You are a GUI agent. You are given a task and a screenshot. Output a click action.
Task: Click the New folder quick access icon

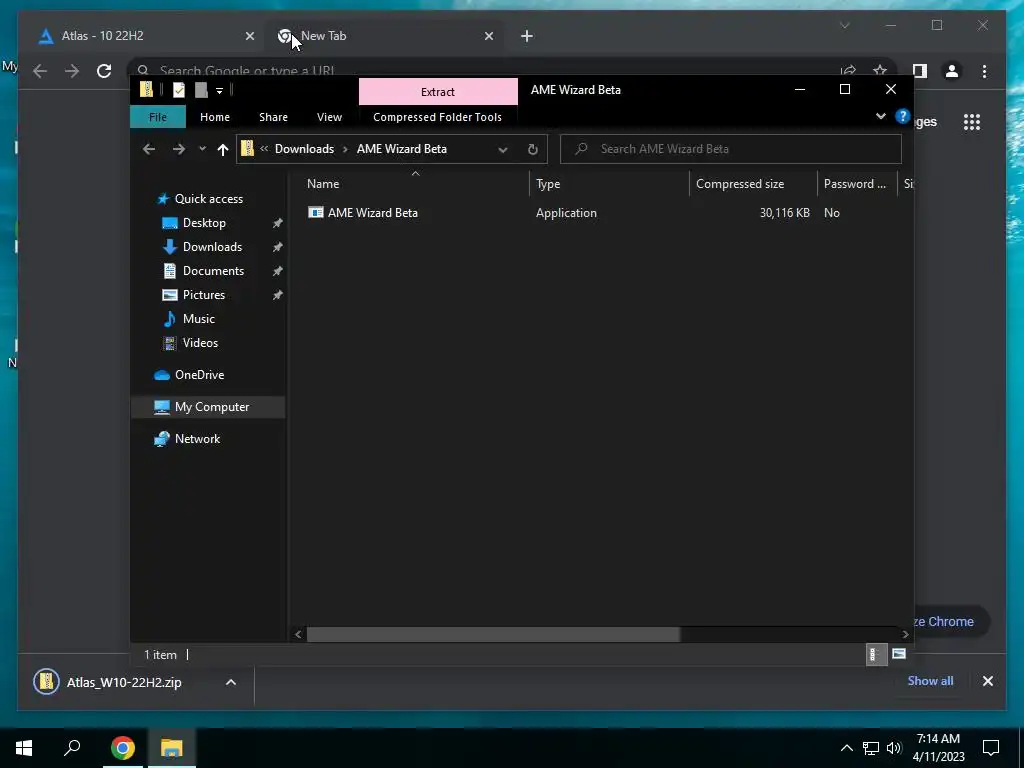201,90
